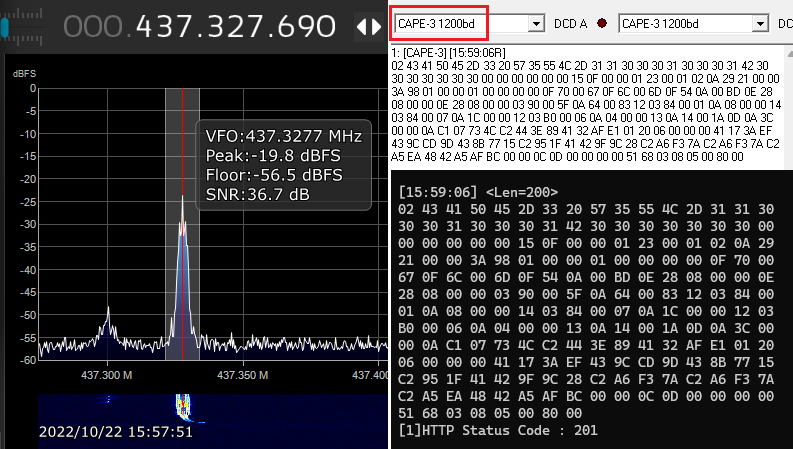The width and height of the screenshot is (793, 449).
Task: Click the SNR:36.7 dB reading
Action: pyautogui.click(x=257, y=195)
